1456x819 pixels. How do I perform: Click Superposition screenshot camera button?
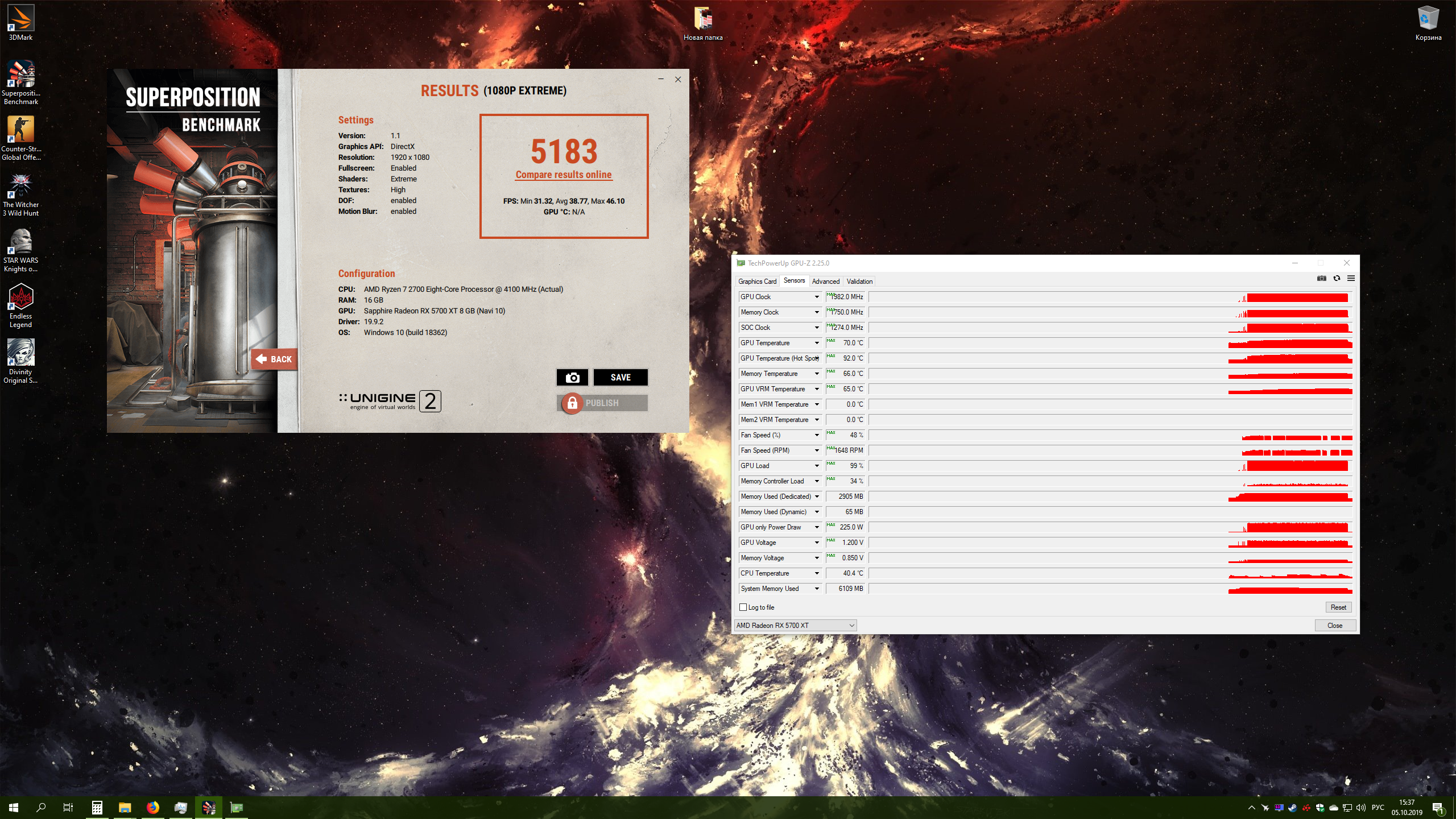572,377
